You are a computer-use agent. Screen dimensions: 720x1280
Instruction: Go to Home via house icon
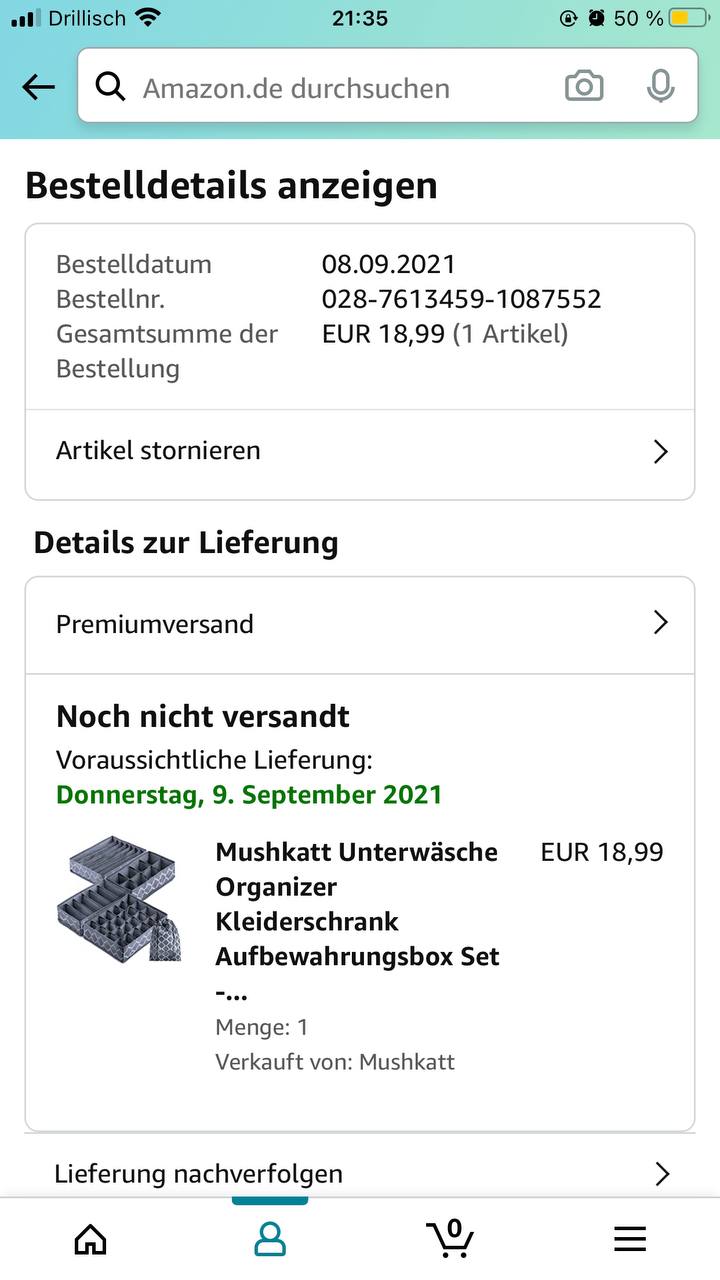[x=91, y=1240]
